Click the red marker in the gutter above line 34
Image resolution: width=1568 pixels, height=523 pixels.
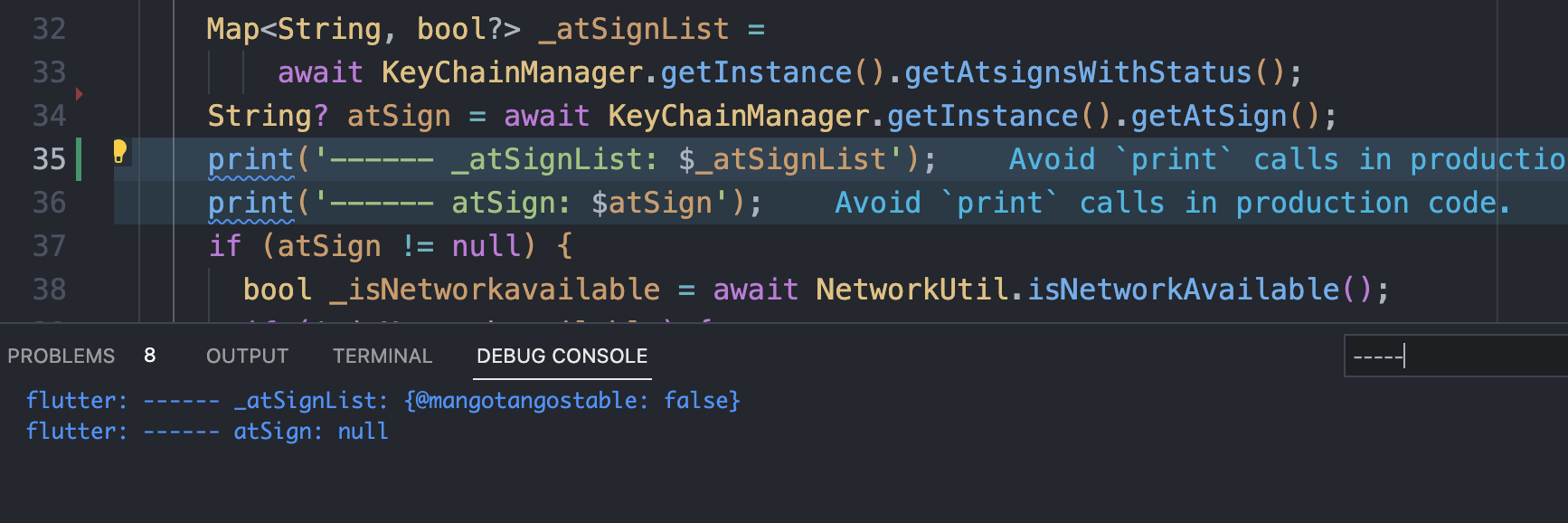pos(80,93)
